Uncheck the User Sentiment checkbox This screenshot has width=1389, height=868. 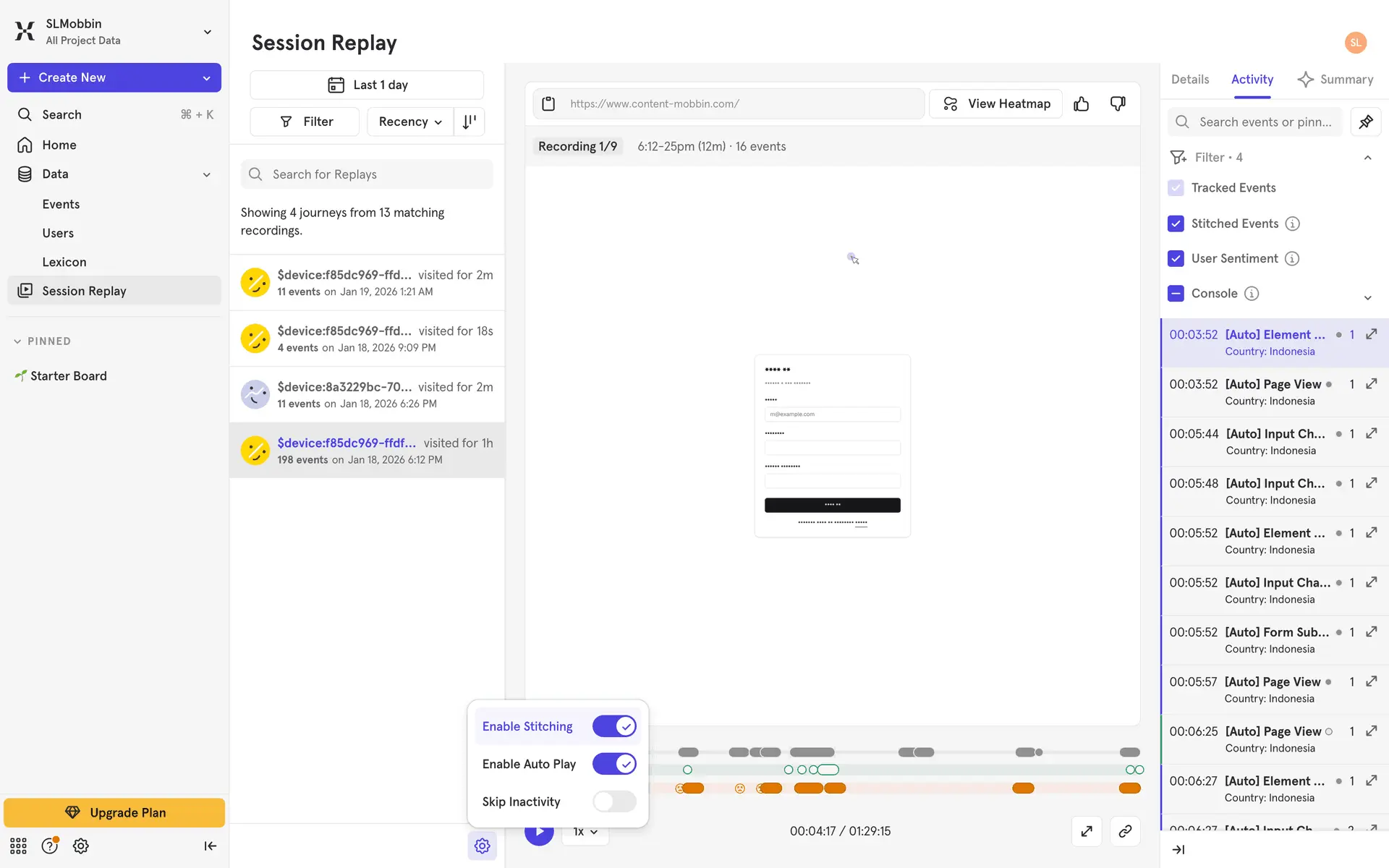pos(1176,258)
